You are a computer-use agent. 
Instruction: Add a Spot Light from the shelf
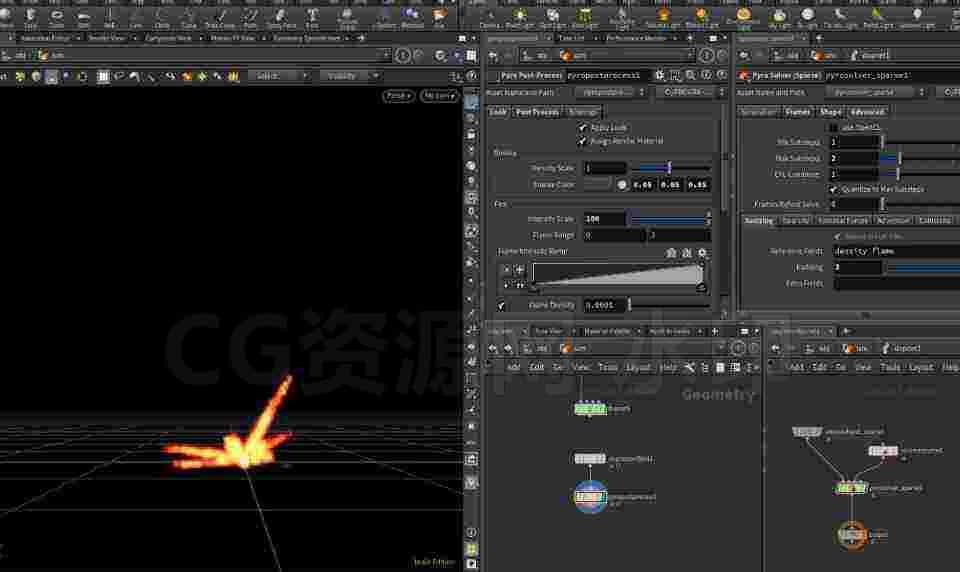click(553, 17)
